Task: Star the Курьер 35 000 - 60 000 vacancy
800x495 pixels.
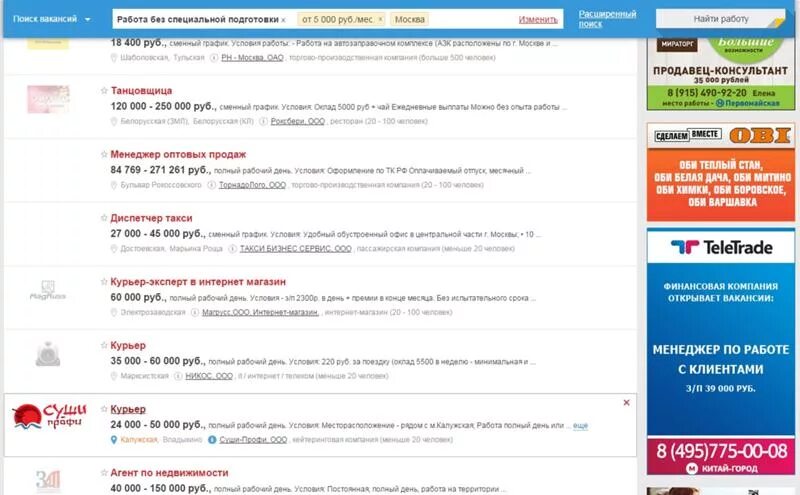Action: coord(104,345)
